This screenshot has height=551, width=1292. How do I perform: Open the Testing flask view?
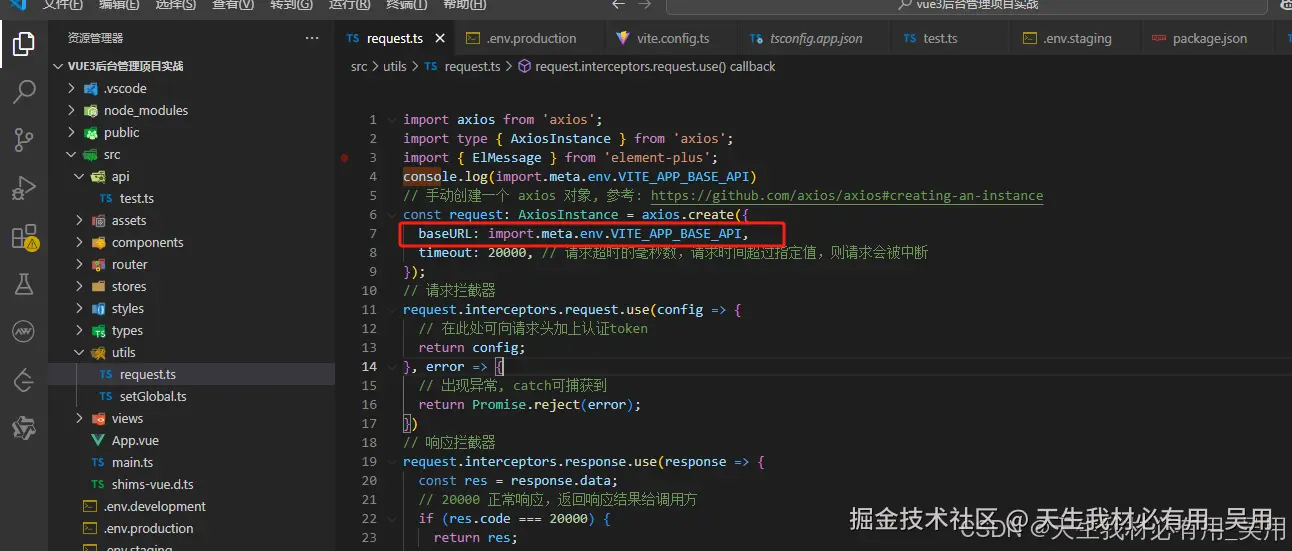[23, 284]
